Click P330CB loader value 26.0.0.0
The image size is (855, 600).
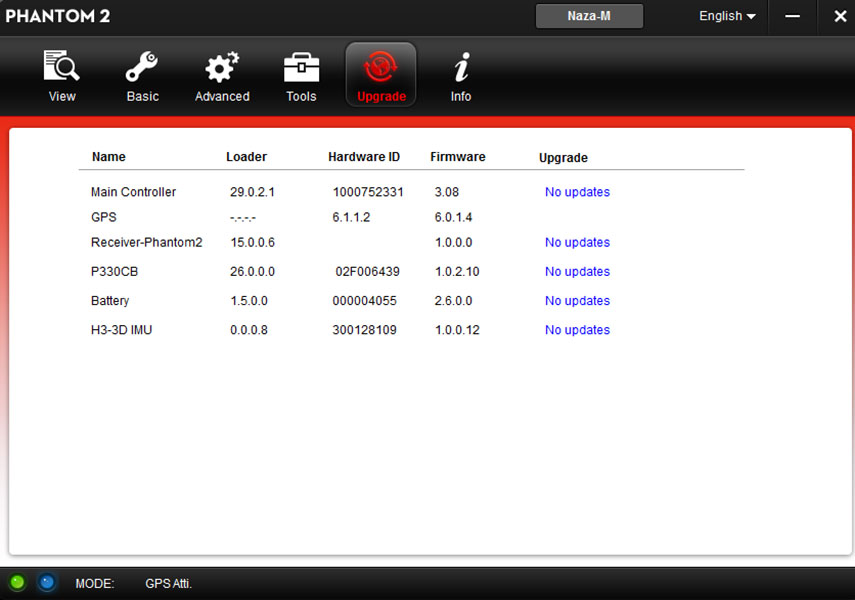tap(252, 272)
